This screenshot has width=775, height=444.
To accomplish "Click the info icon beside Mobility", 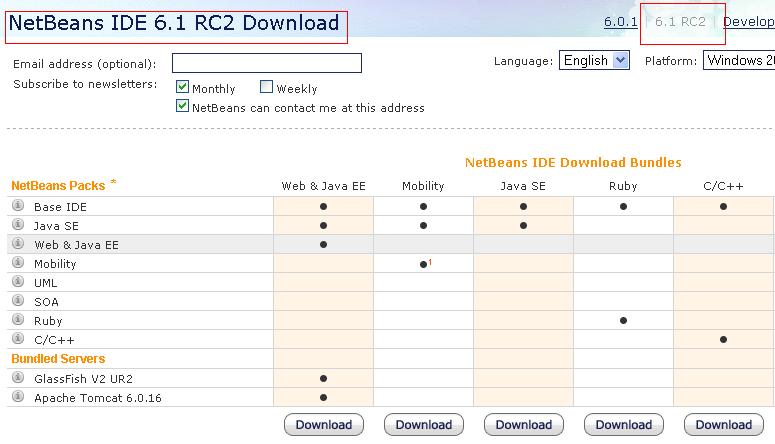I will pyautogui.click(x=18, y=263).
